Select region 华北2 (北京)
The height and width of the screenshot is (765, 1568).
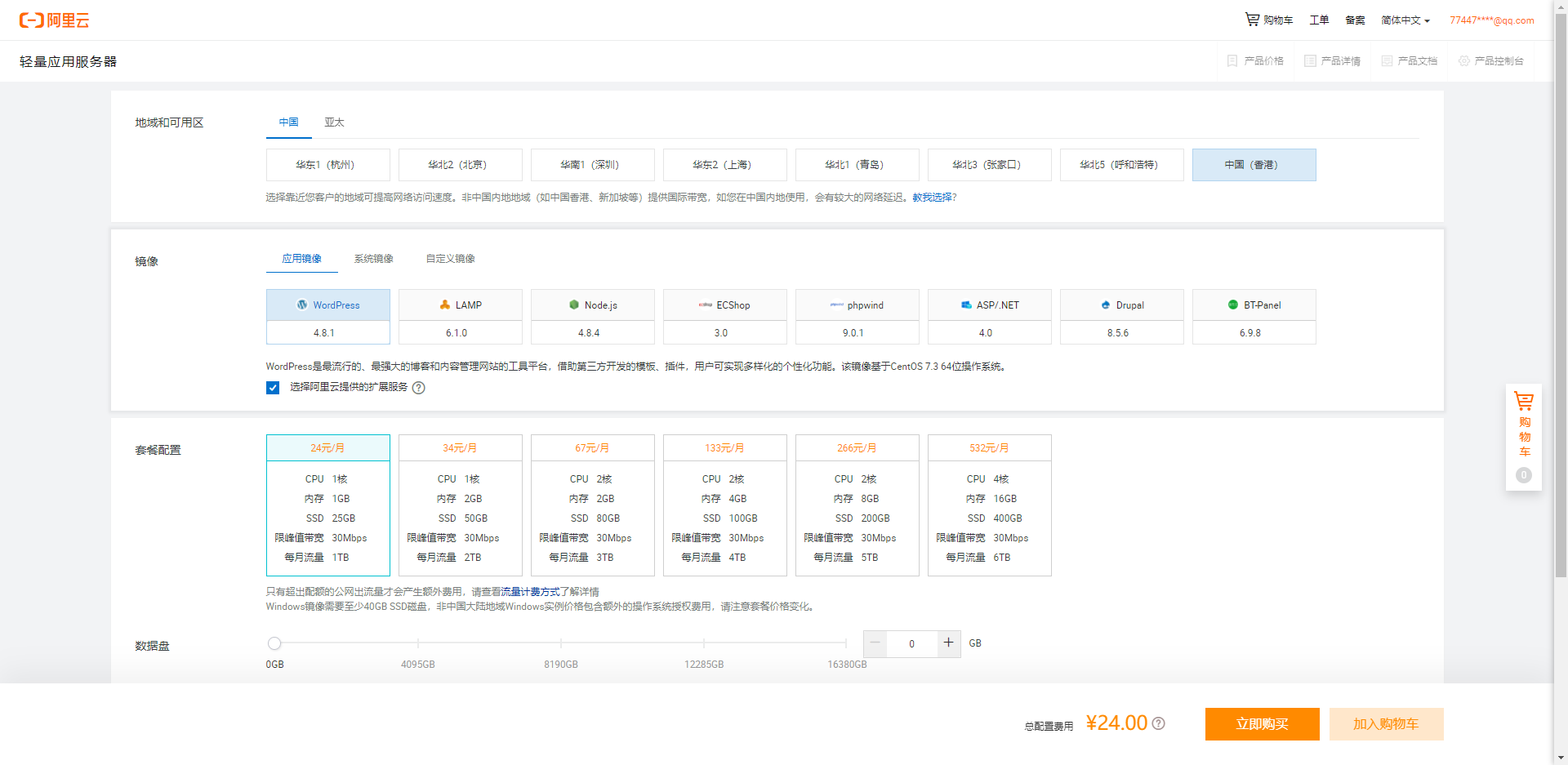click(461, 165)
